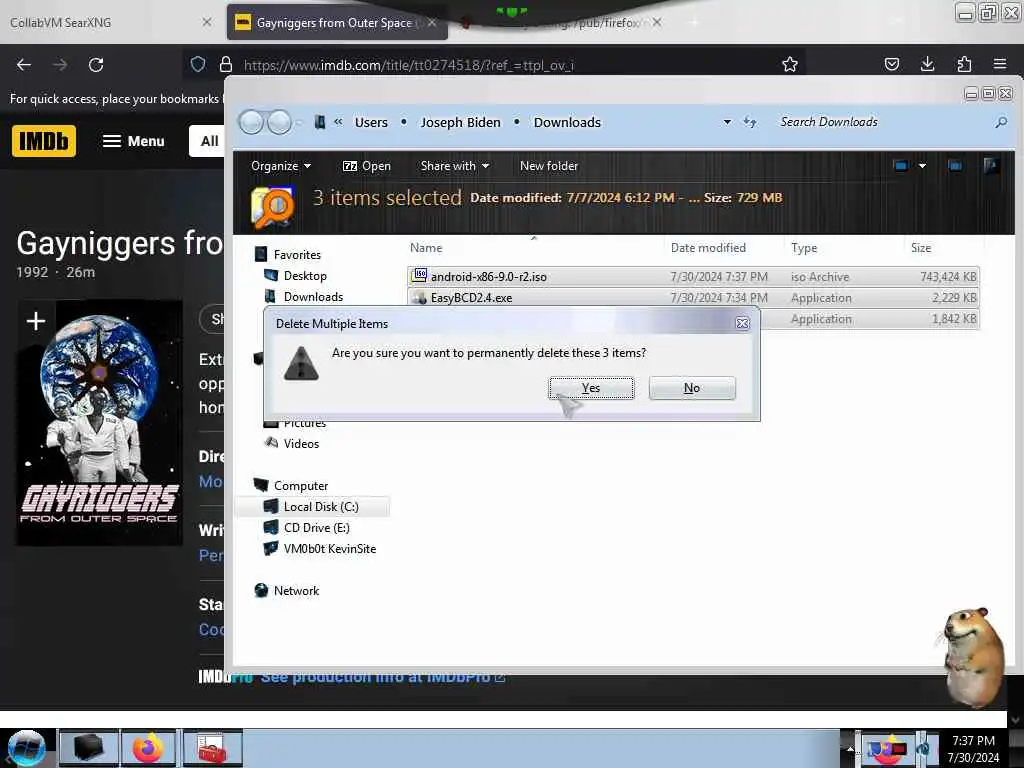
Task: Close the Delete Multiple Items dialog
Action: pyautogui.click(x=743, y=323)
